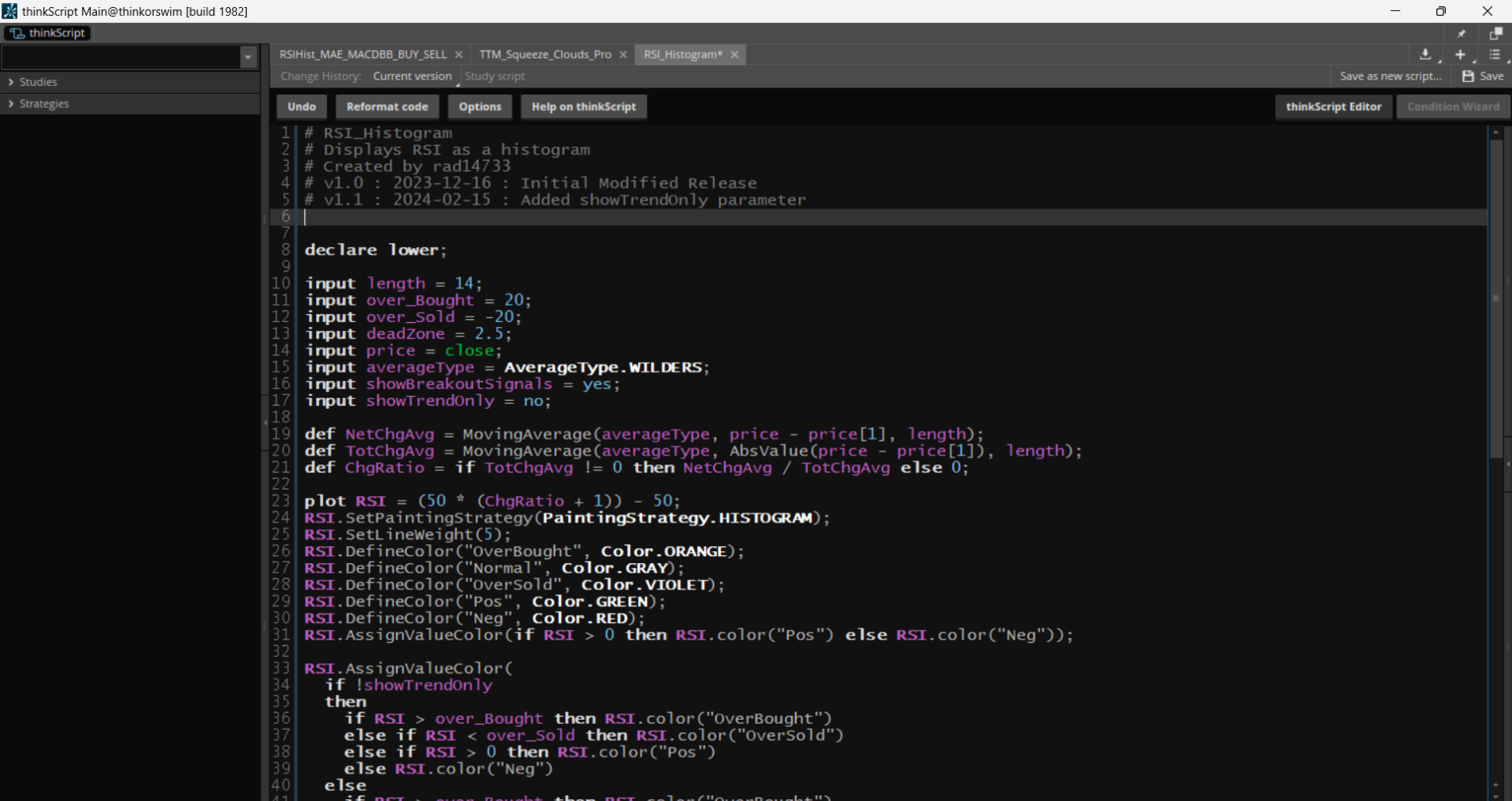Close the RSIHist_MAE_MACDBB_BUY_SELL tab

tap(458, 54)
